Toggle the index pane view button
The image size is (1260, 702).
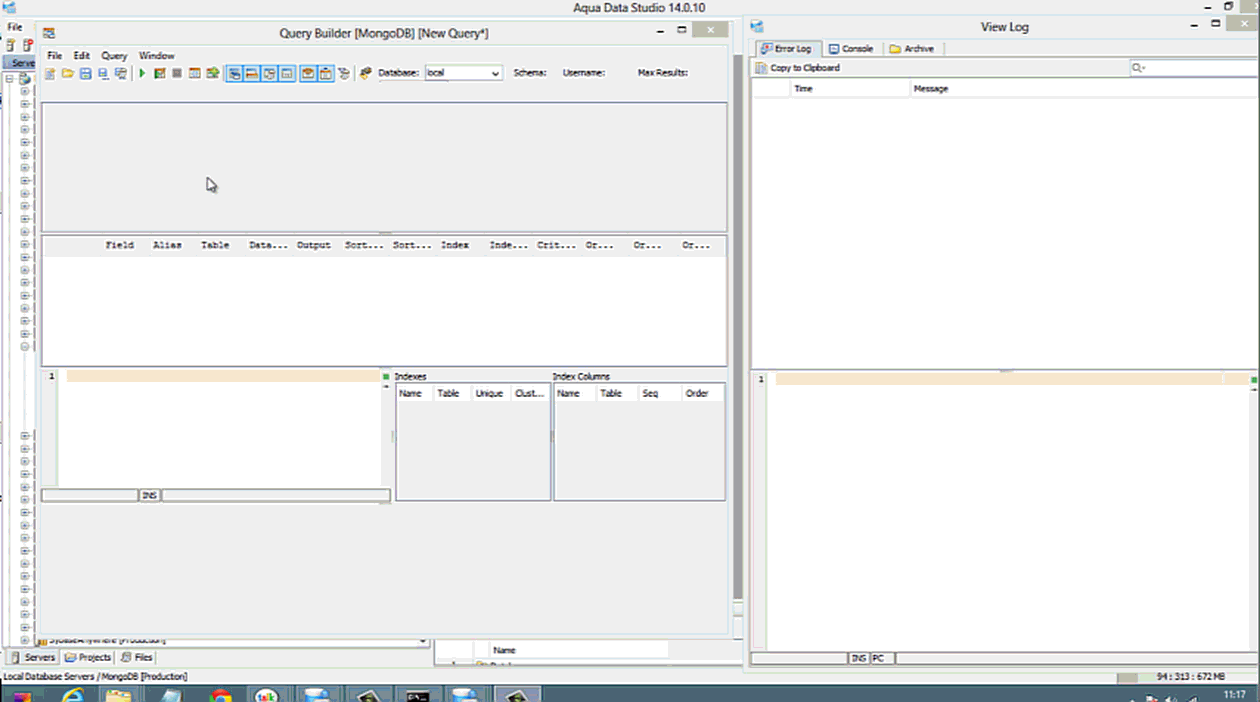click(x=287, y=73)
